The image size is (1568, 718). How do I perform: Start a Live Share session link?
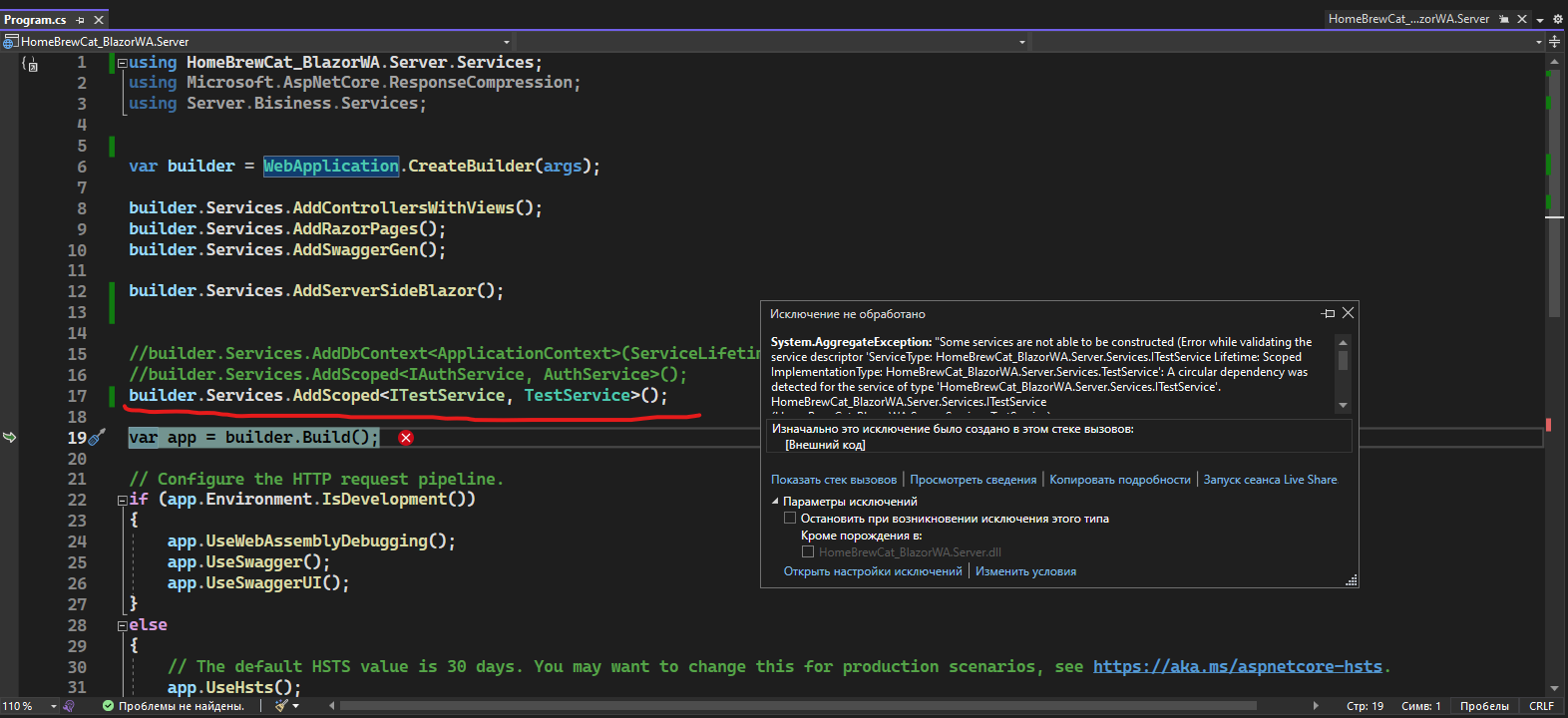(1271, 480)
